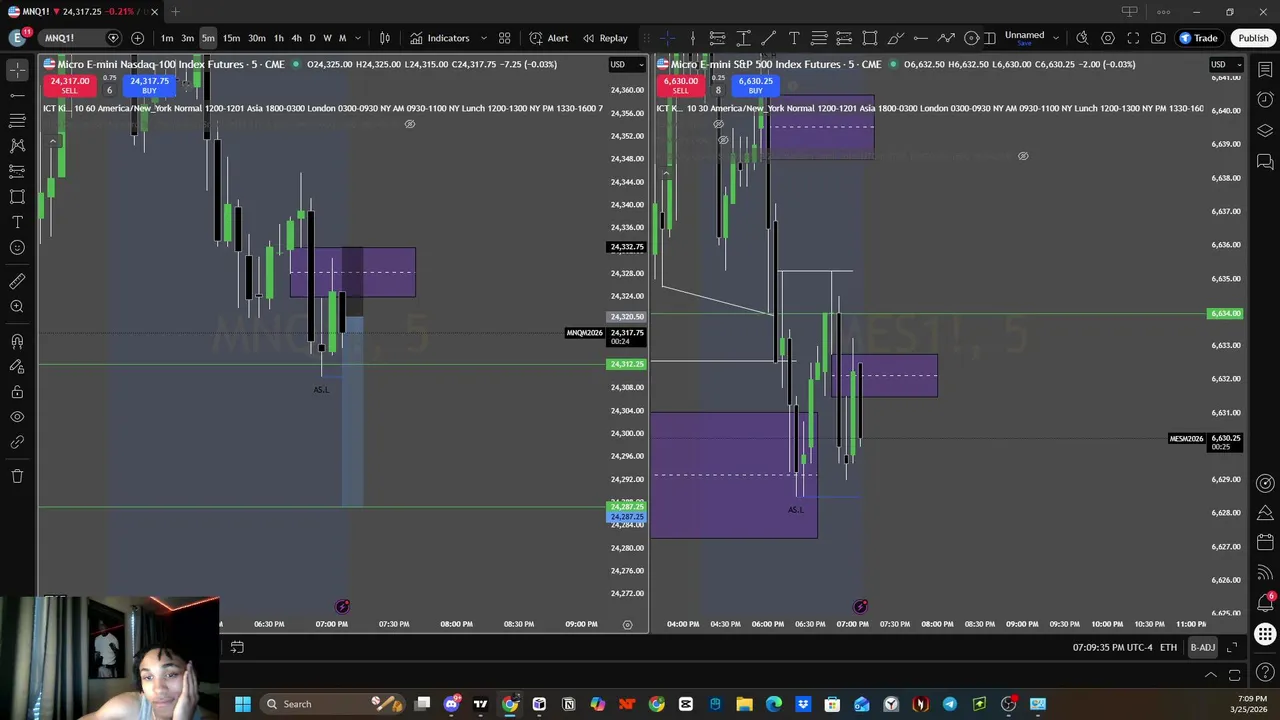Open USD currency dropdown on S&P chart
Viewport: 1280px width, 720px height.
pos(1225,64)
